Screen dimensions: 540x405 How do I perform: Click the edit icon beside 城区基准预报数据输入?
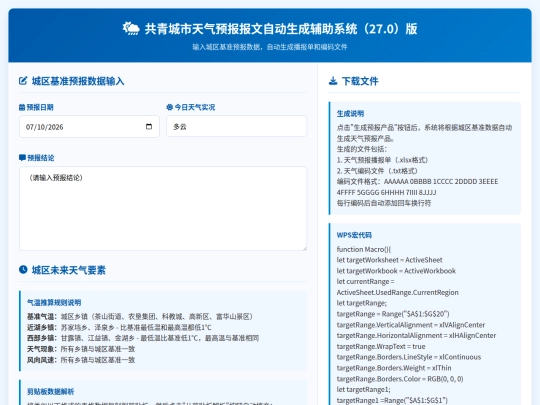(x=23, y=81)
